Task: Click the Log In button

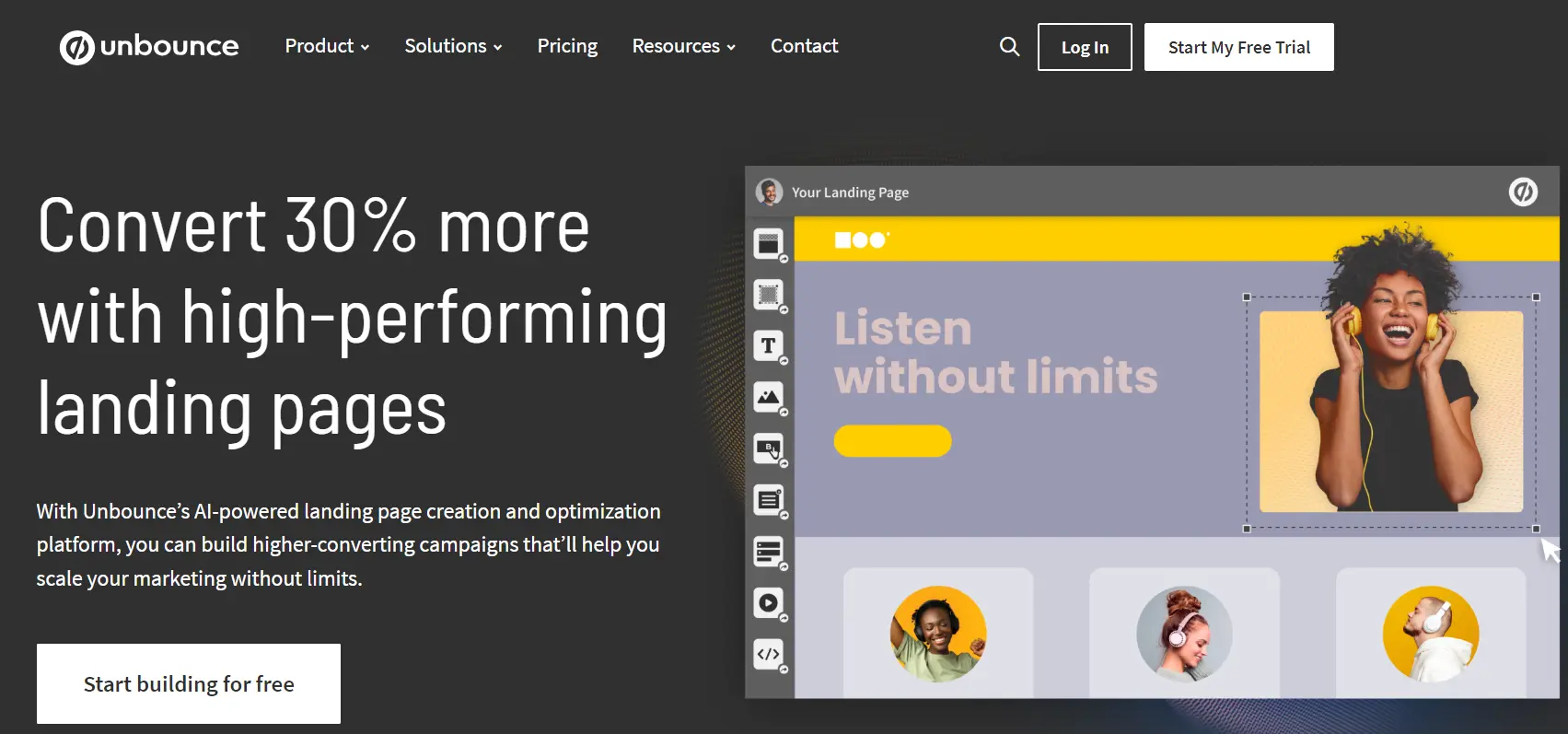Action: 1085,47
